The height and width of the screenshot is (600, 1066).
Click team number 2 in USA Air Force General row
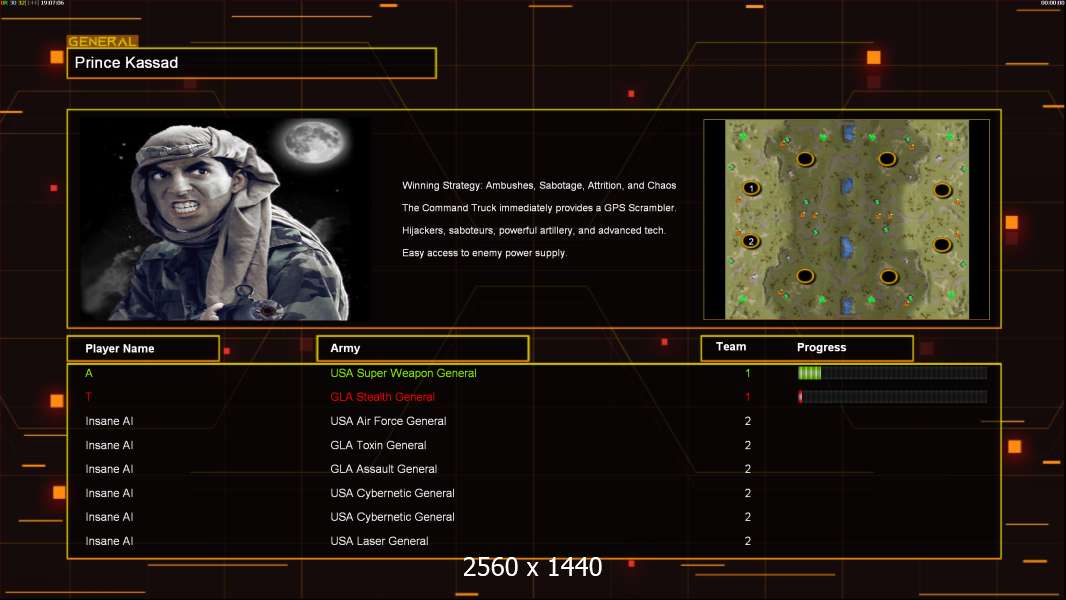pos(748,421)
